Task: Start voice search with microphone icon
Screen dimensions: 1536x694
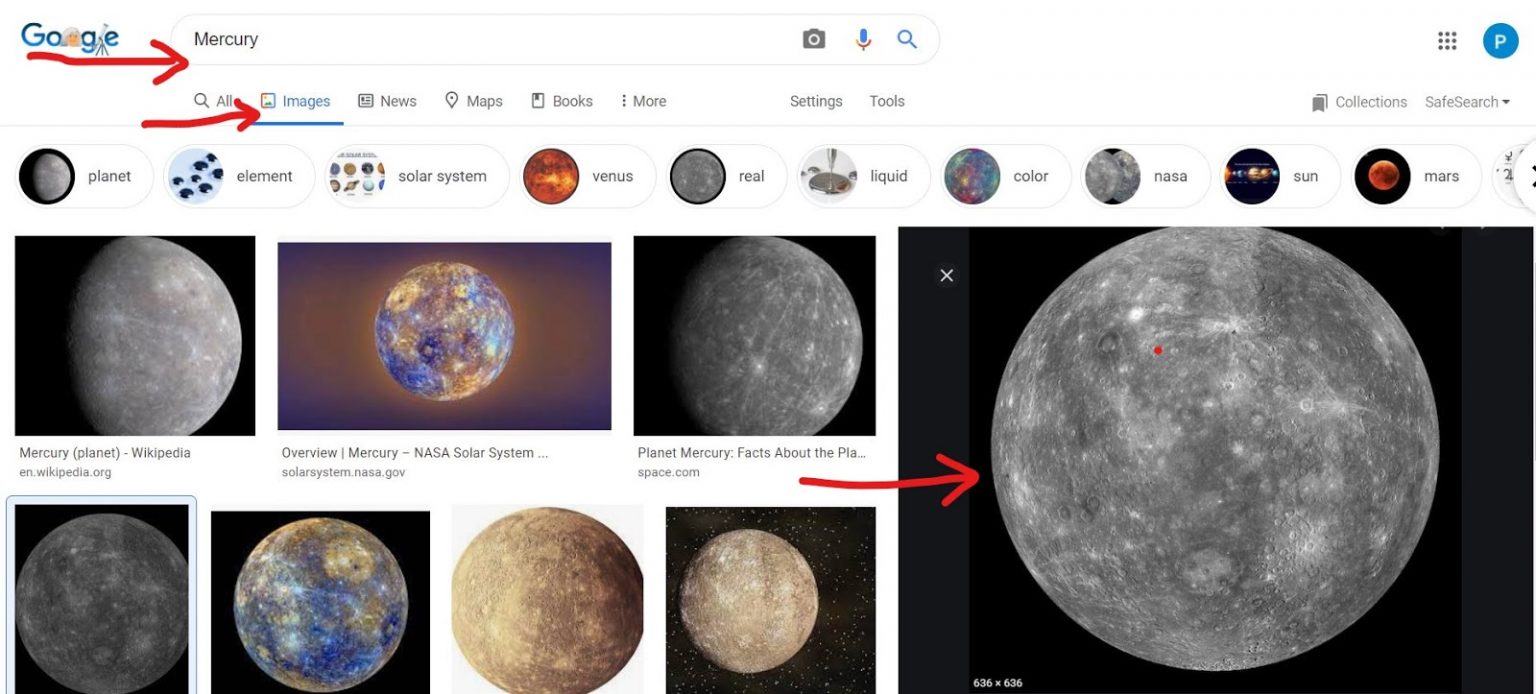Action: point(863,39)
